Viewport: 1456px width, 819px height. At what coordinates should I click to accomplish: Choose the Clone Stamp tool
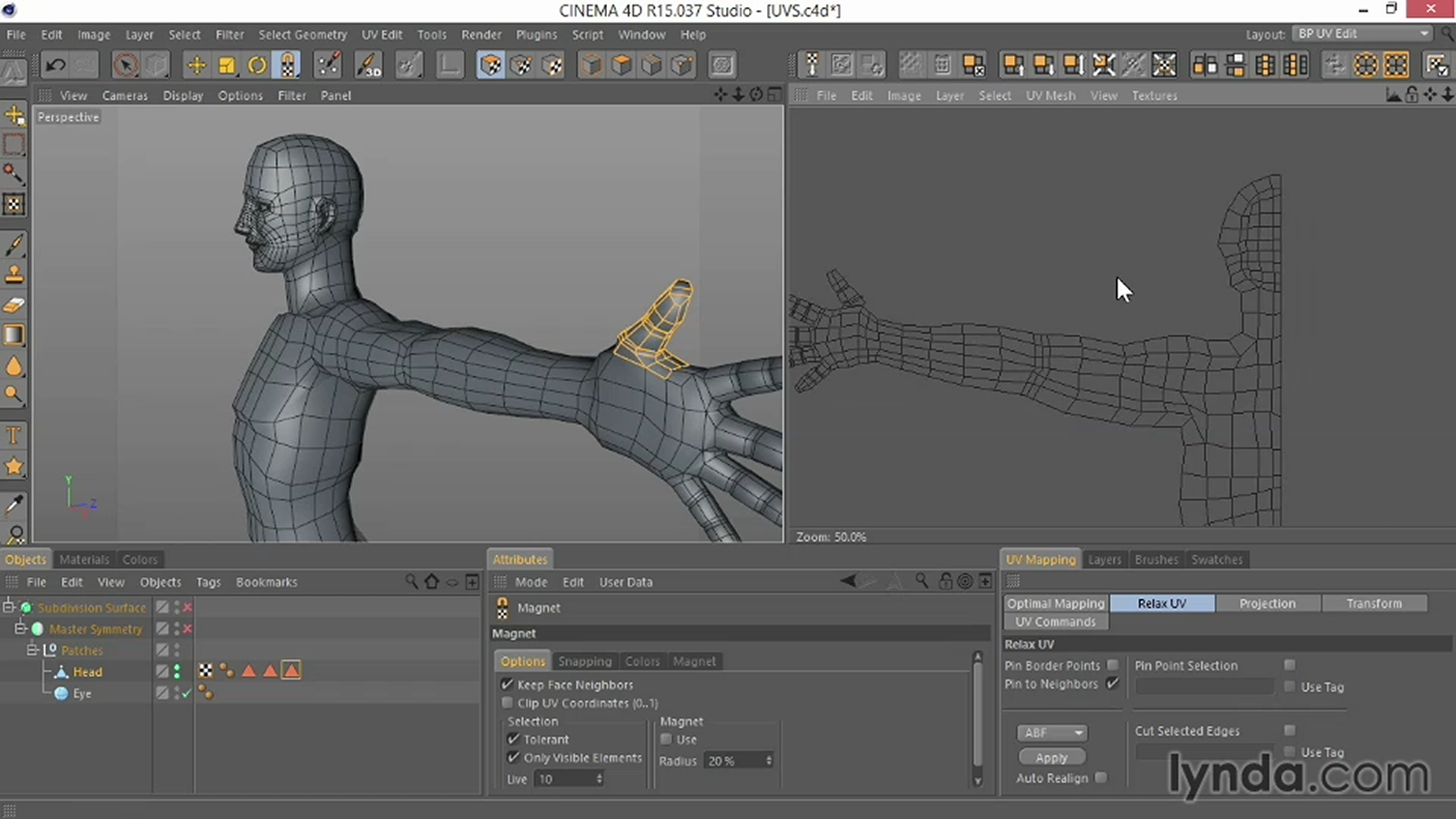pos(14,274)
